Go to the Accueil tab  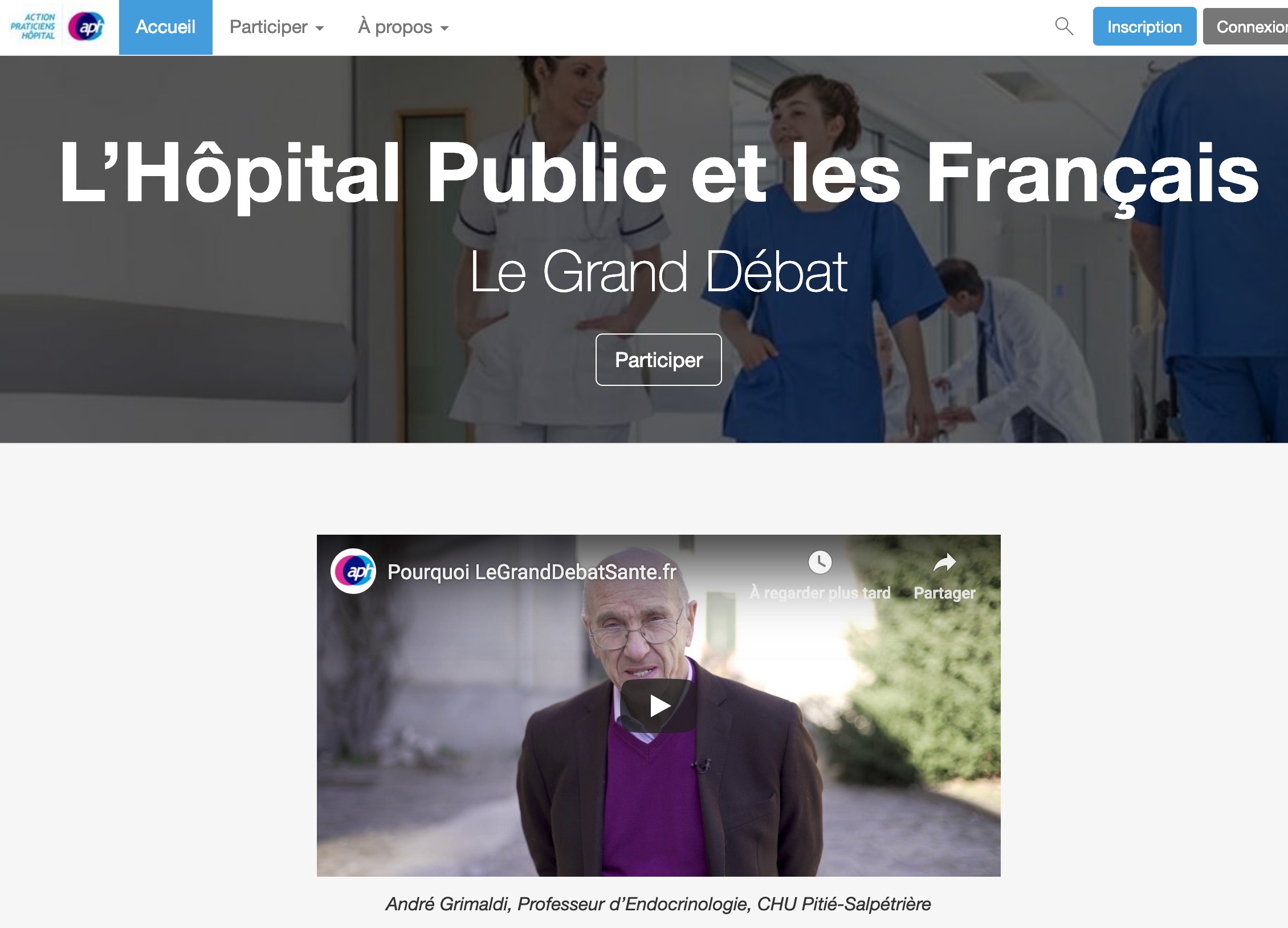coord(166,27)
